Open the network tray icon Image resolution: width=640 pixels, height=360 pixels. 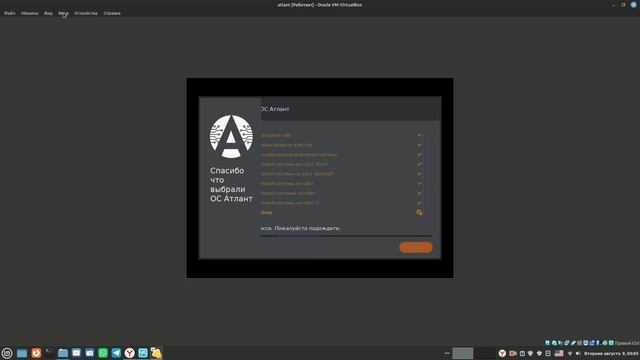tap(570, 353)
